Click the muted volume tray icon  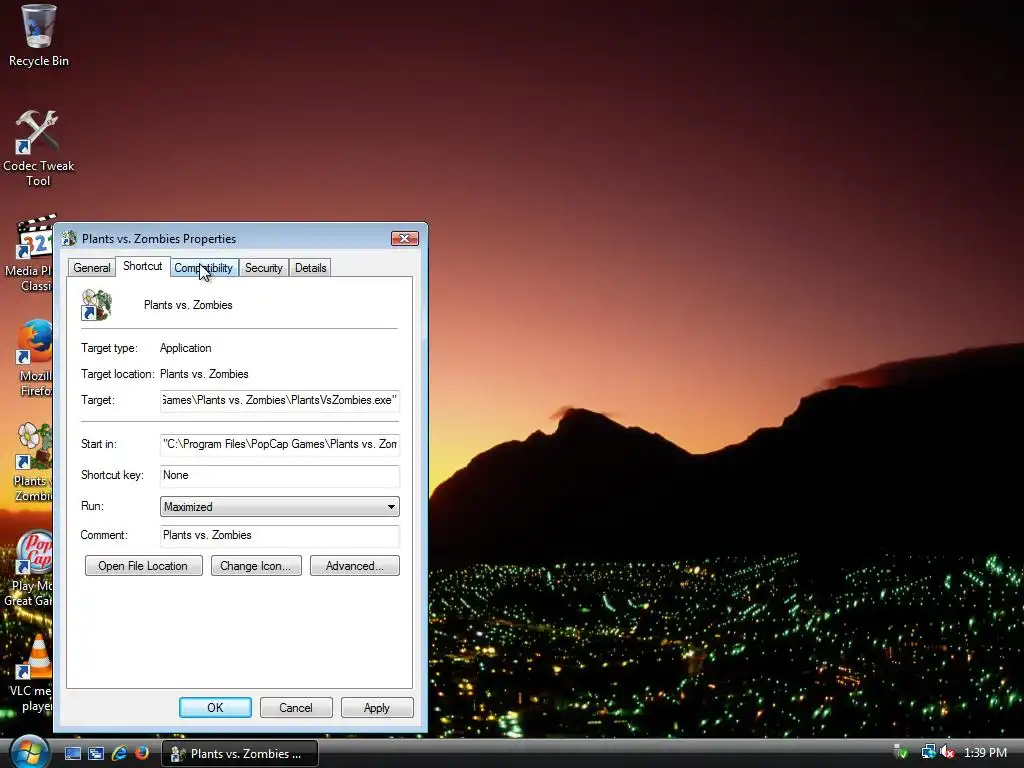[x=946, y=752]
